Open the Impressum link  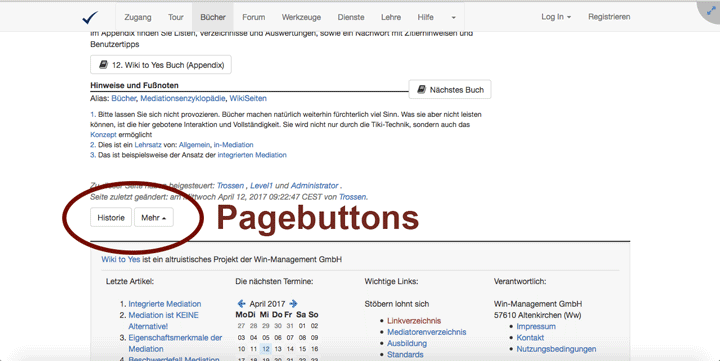536,327
